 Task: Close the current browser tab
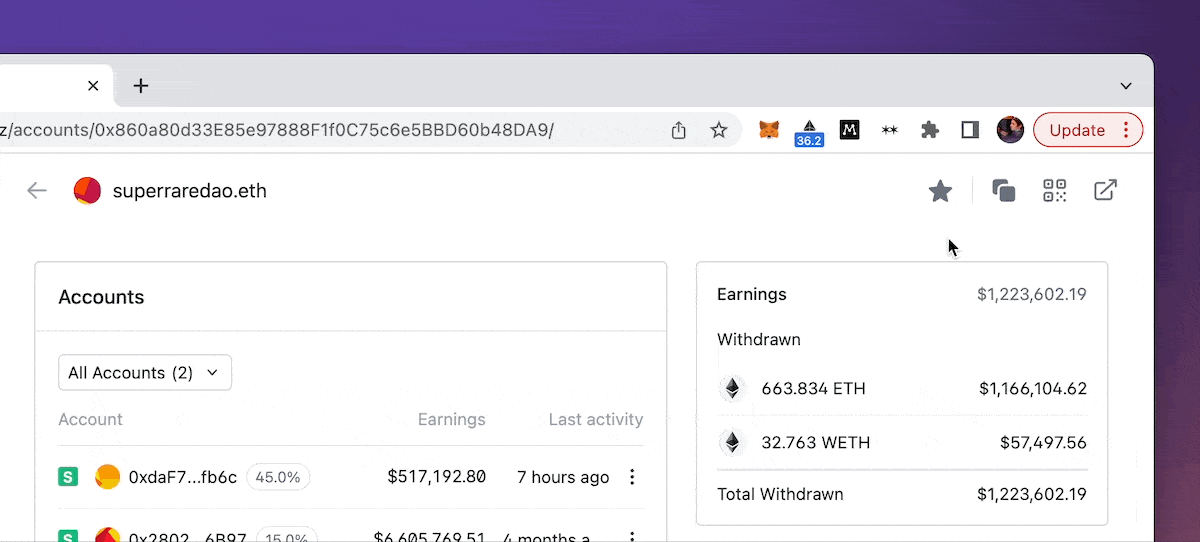click(x=93, y=86)
